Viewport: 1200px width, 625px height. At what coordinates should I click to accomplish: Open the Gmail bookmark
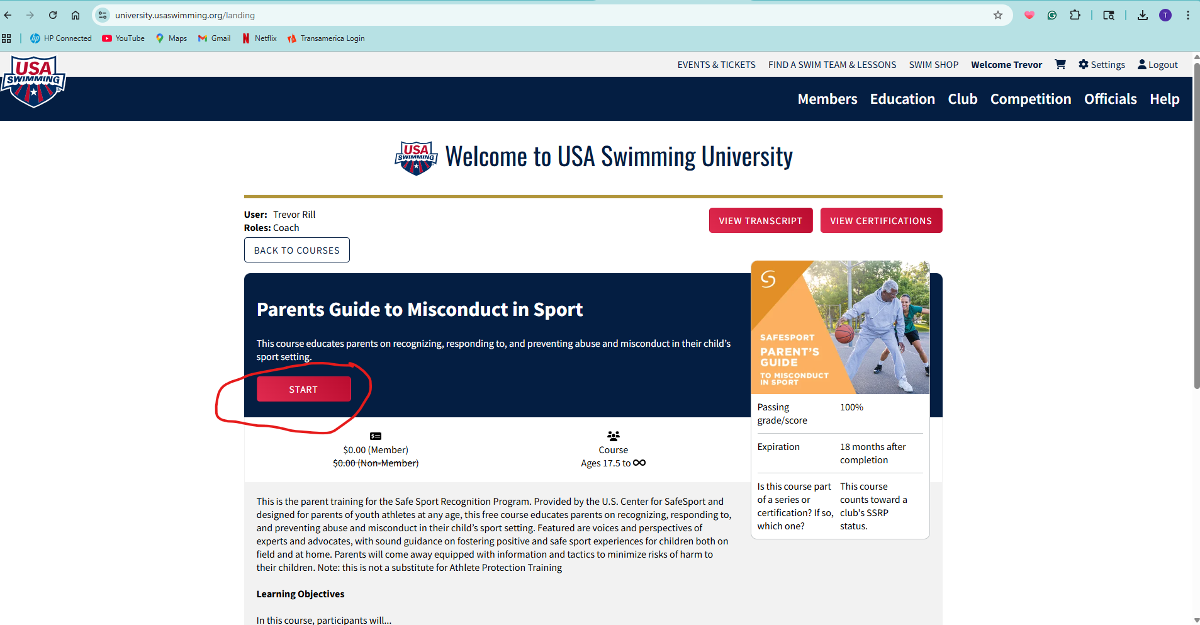click(214, 39)
